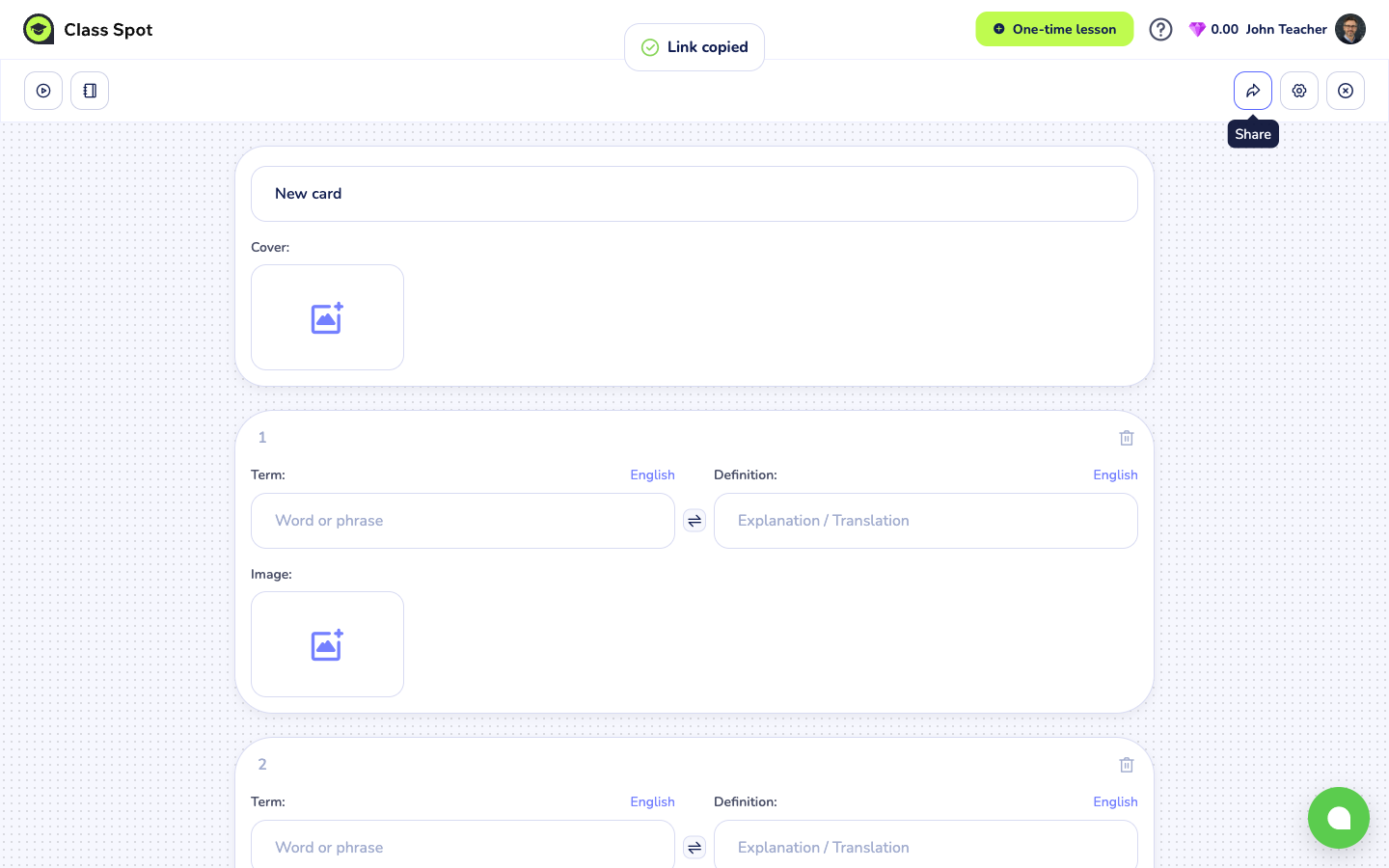Screen dimensions: 1389x868
Task: Open the settings gear icon
Action: [1299, 91]
